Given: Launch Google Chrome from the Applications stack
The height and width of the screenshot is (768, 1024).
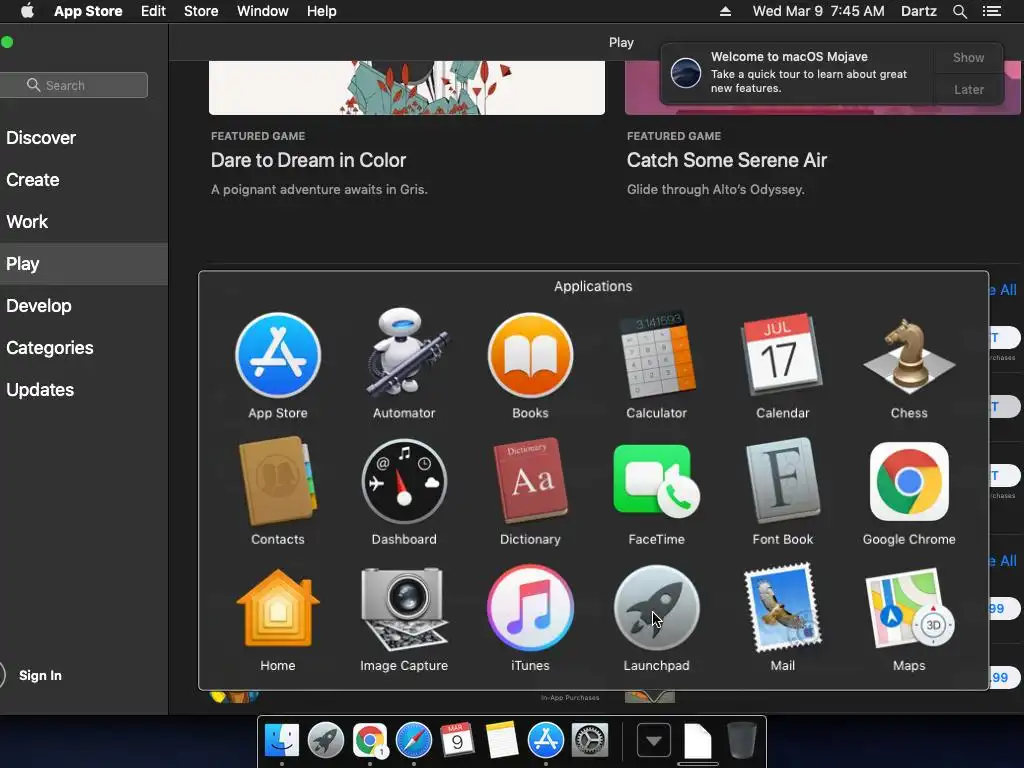Looking at the screenshot, I should tap(909, 481).
